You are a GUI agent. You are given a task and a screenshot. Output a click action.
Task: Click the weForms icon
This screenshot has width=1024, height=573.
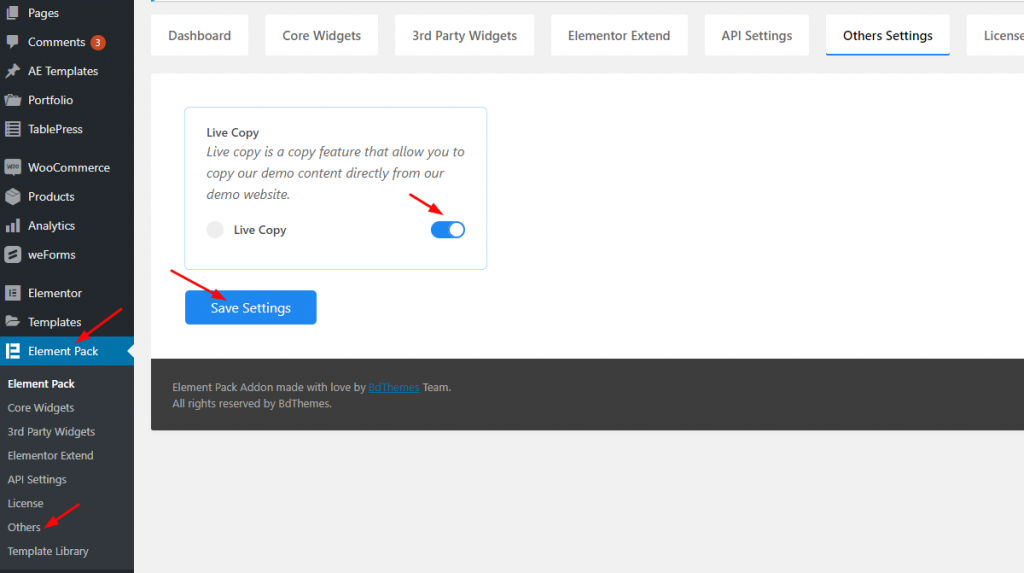pos(12,254)
